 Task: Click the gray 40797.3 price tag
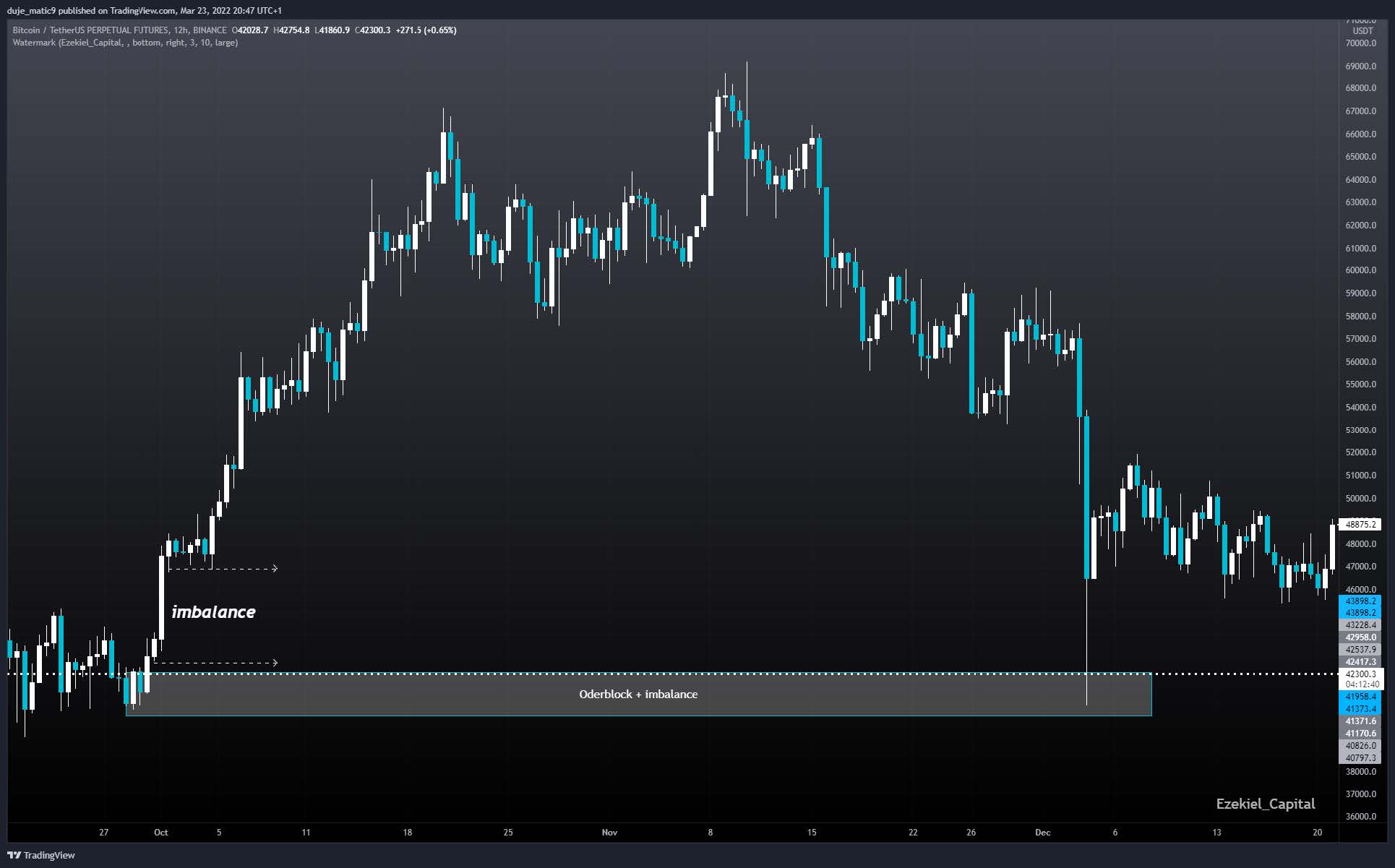coord(1360,758)
